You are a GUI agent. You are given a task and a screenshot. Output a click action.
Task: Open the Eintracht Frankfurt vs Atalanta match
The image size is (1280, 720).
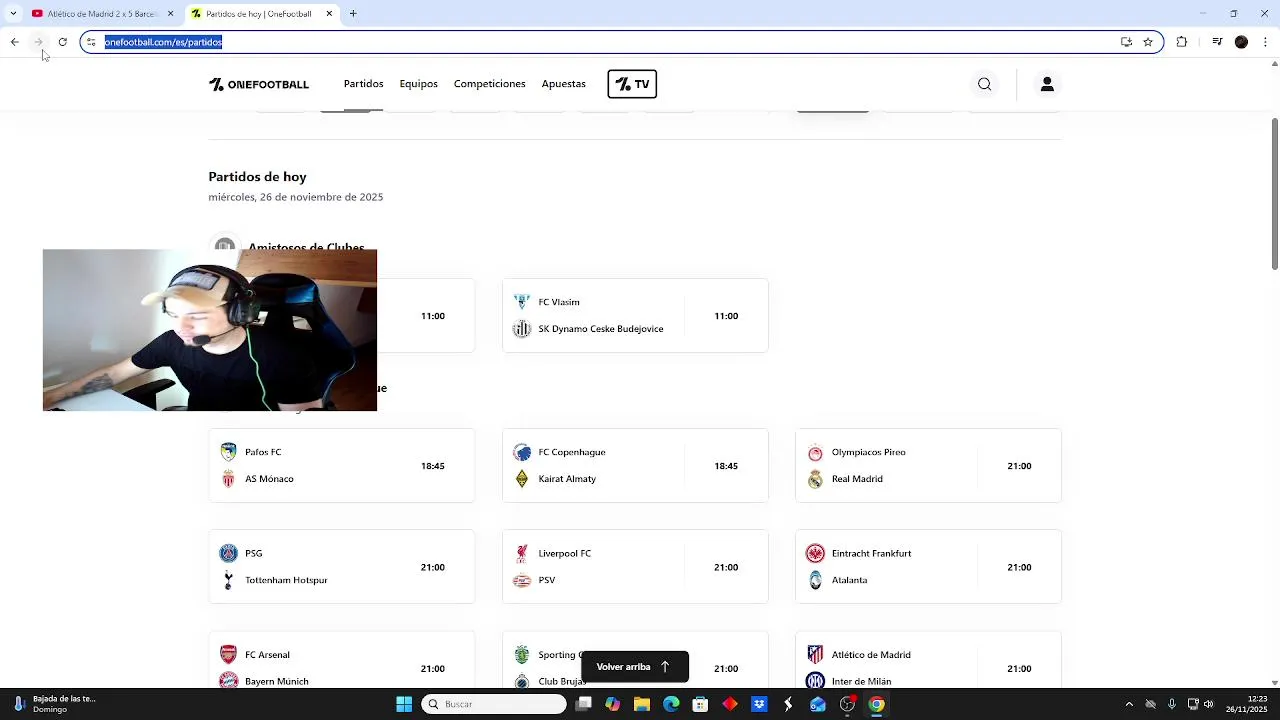pos(928,567)
